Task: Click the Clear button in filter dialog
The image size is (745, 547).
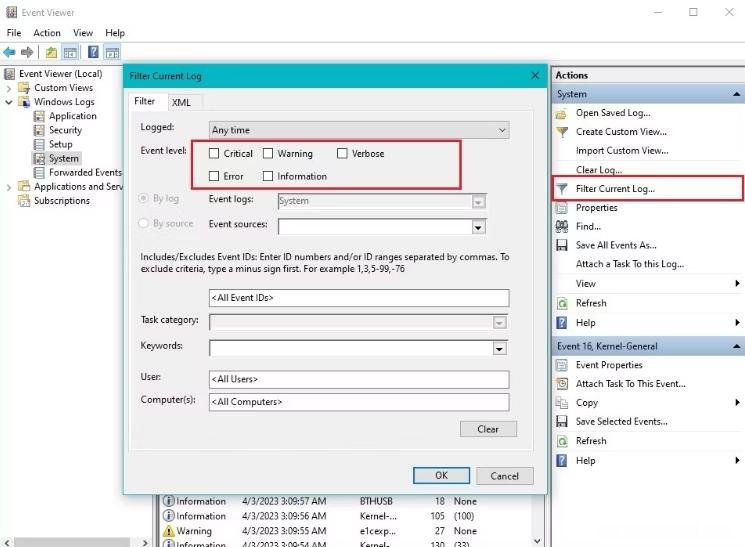Action: coord(488,429)
